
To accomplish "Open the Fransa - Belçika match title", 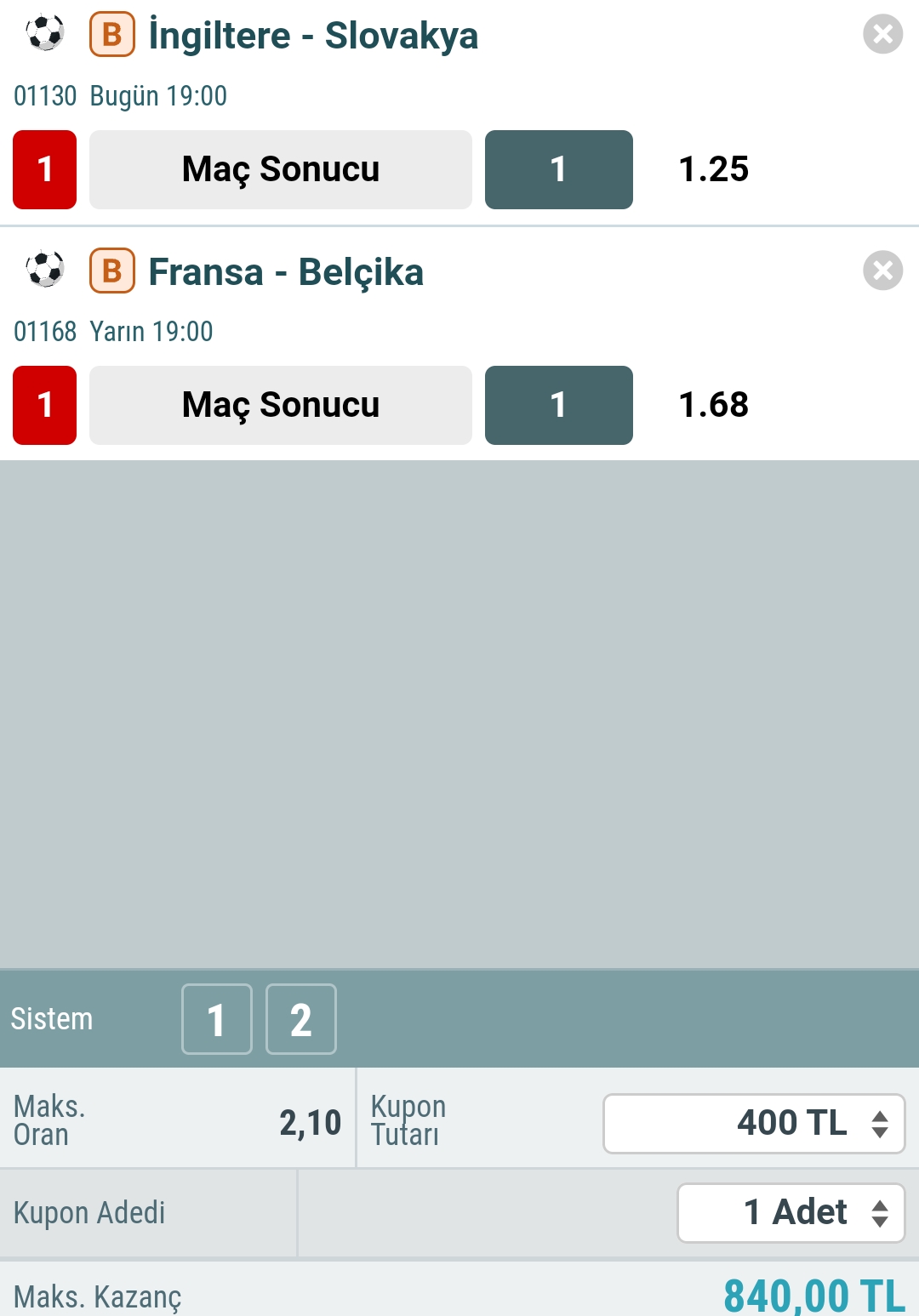I will click(286, 272).
